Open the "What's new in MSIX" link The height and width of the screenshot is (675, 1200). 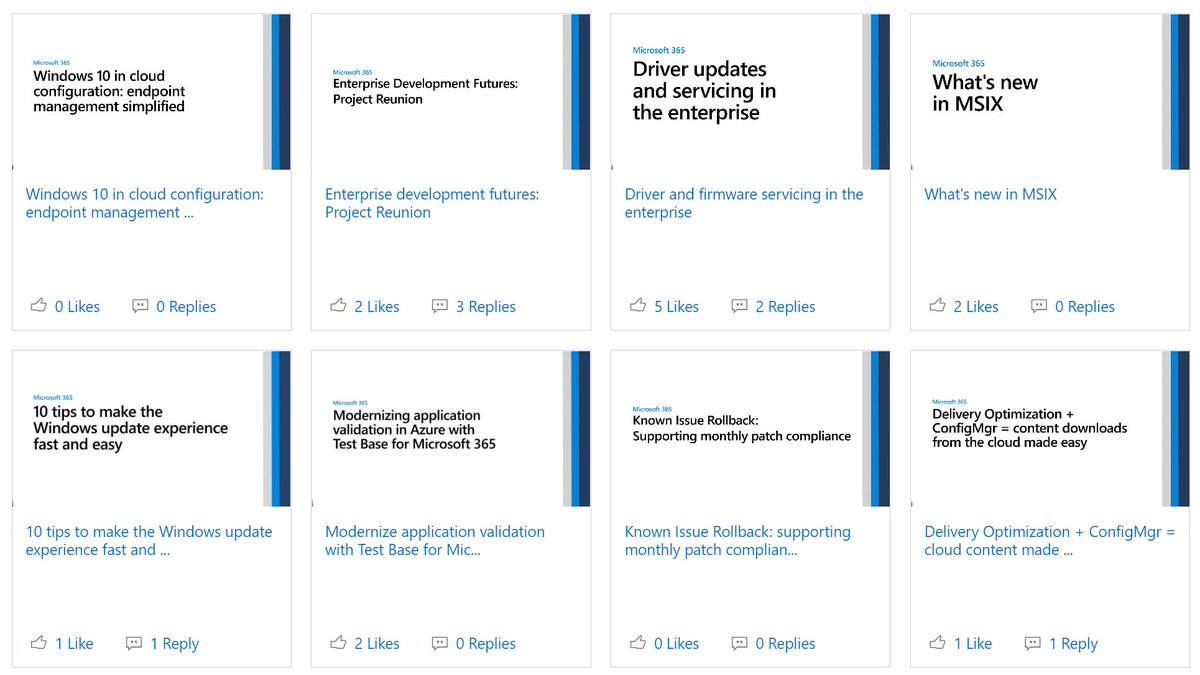(x=990, y=194)
